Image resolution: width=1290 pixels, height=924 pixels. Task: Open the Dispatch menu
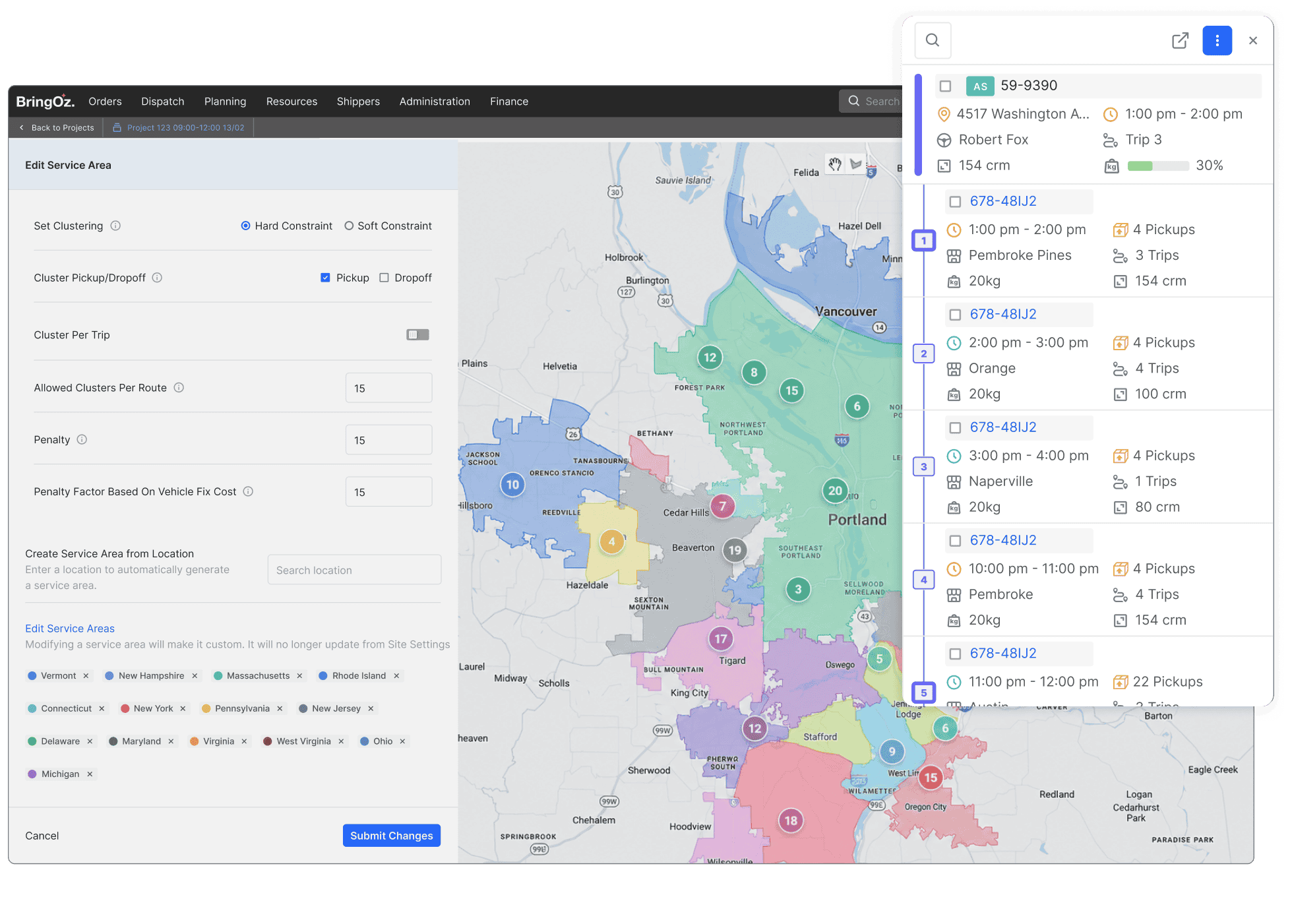click(x=163, y=102)
